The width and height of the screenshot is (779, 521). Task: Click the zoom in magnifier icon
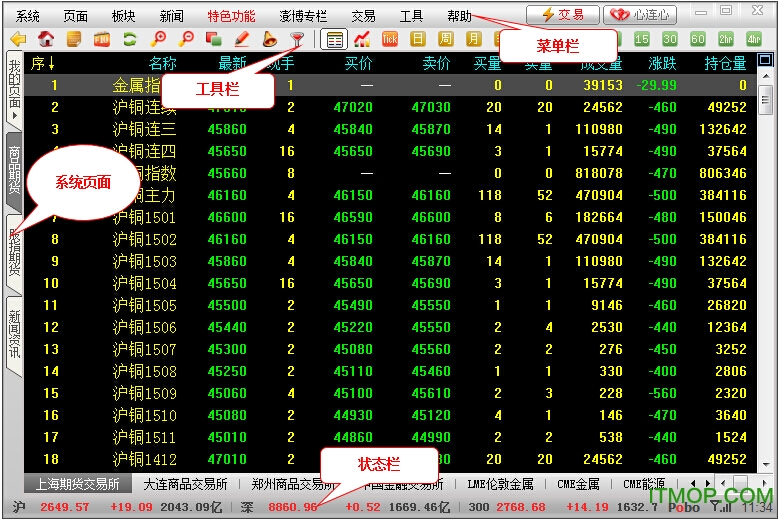[x=158, y=40]
